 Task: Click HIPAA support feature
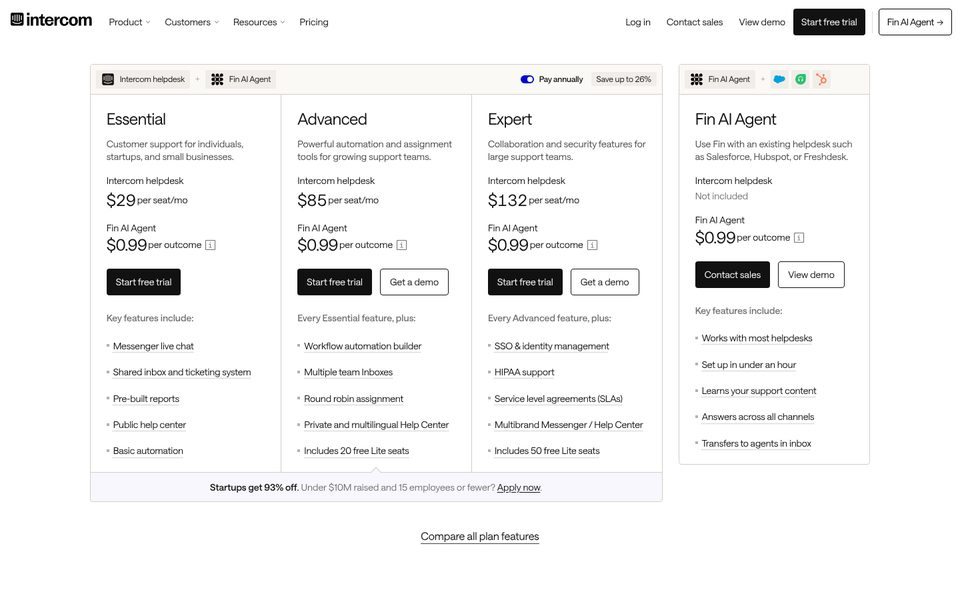(x=524, y=372)
